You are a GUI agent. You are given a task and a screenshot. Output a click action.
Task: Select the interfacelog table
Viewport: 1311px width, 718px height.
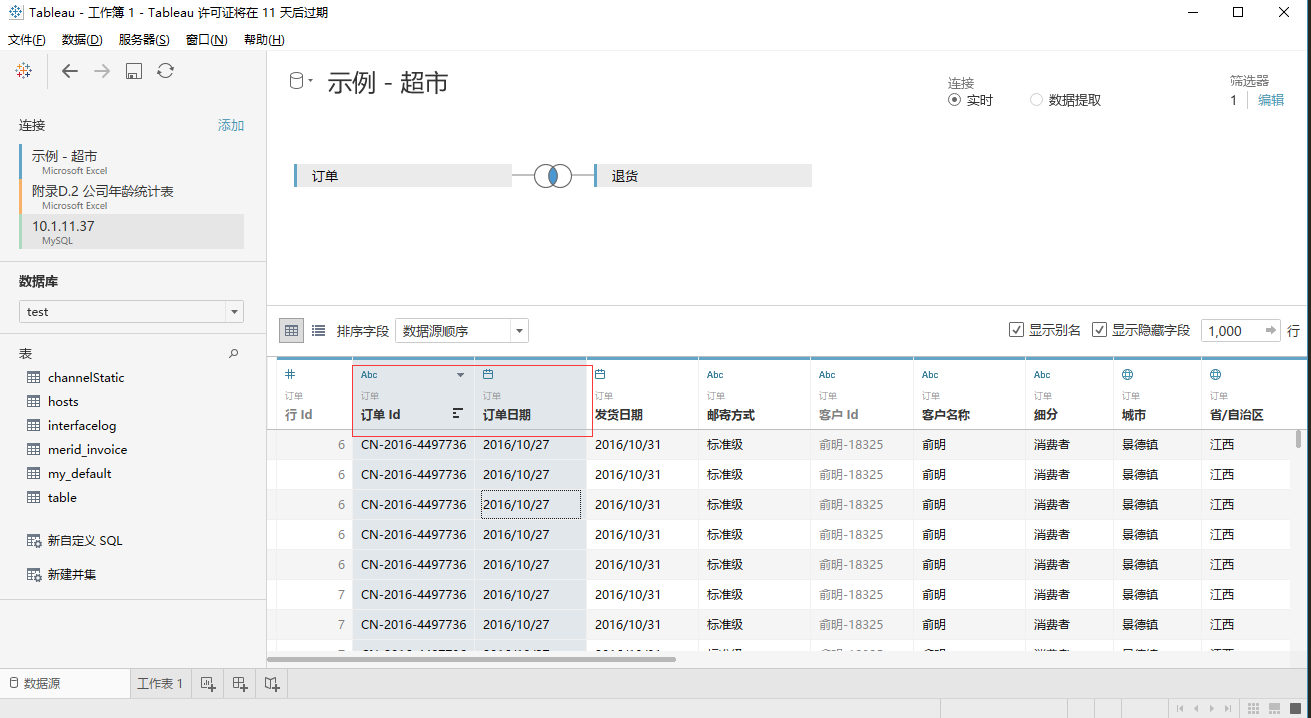click(82, 425)
